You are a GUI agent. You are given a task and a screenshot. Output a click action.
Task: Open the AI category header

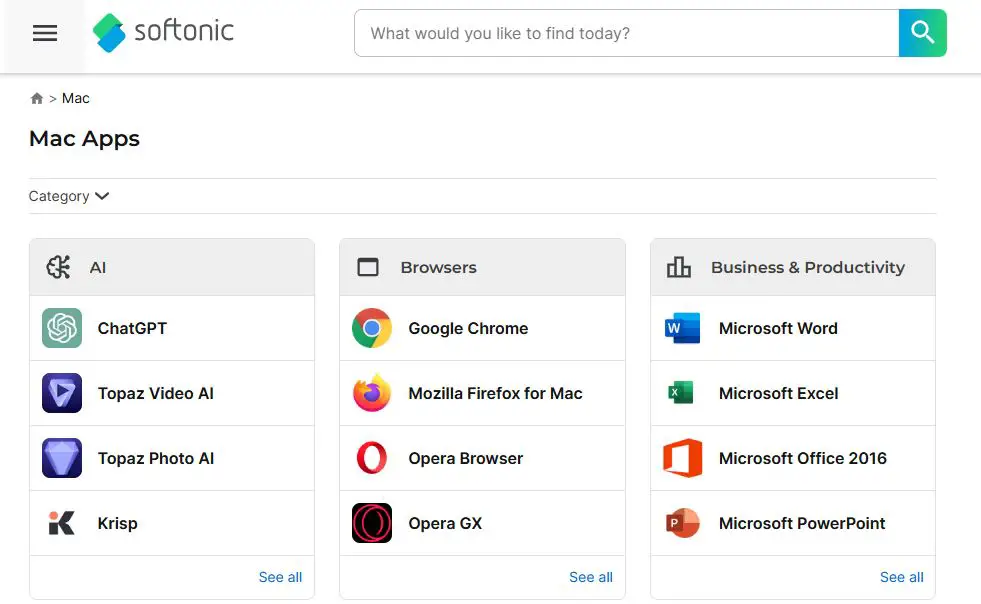[x=98, y=267]
